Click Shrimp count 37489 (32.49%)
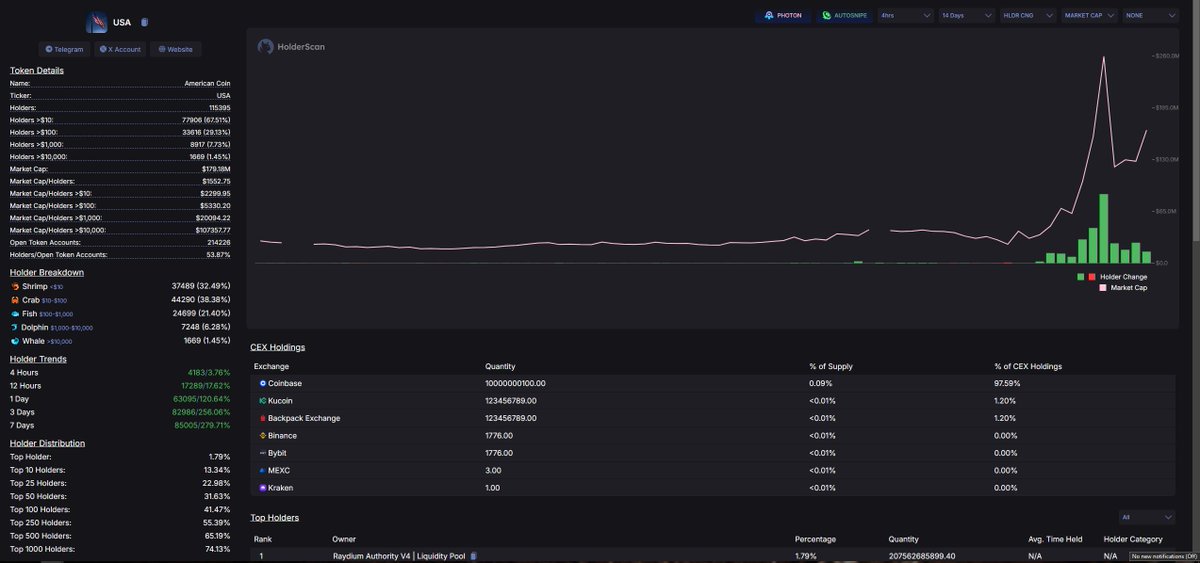 point(201,286)
